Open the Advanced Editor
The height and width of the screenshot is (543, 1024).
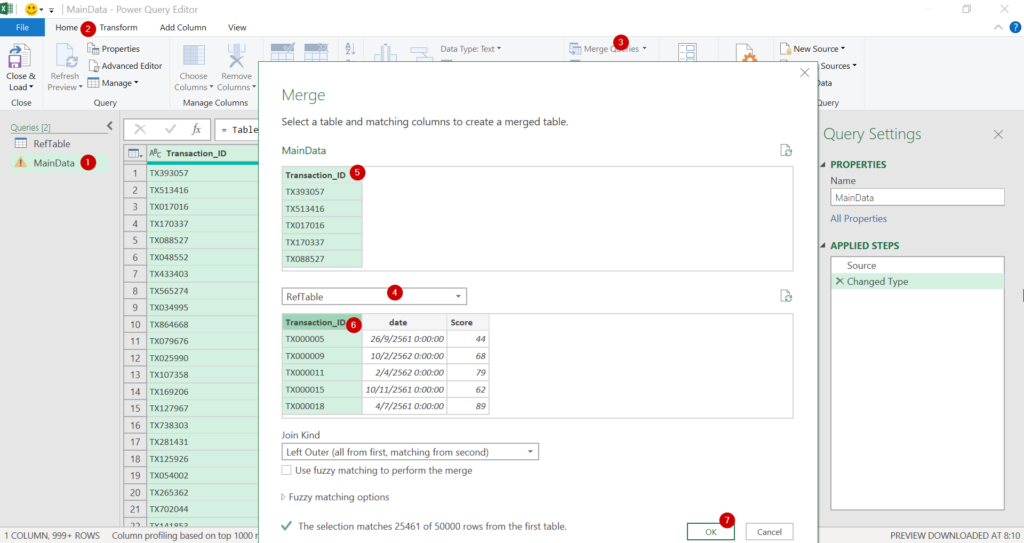125,66
